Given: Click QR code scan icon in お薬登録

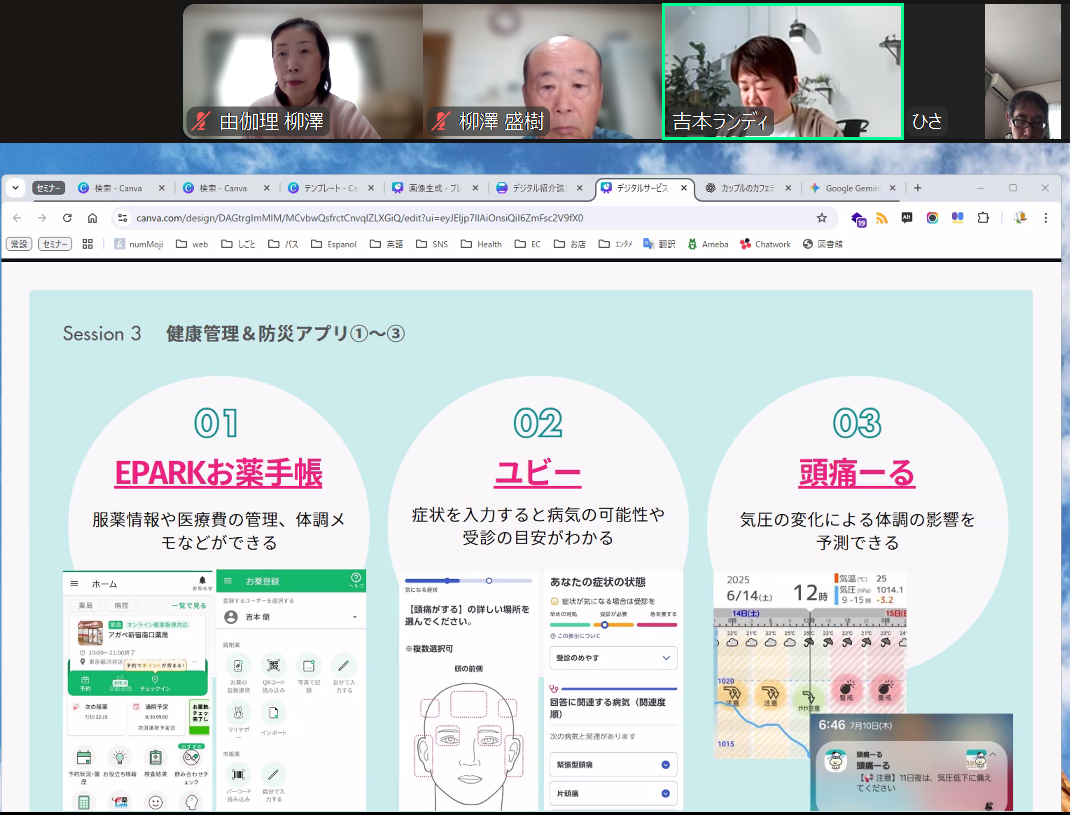Looking at the screenshot, I should click(x=273, y=665).
